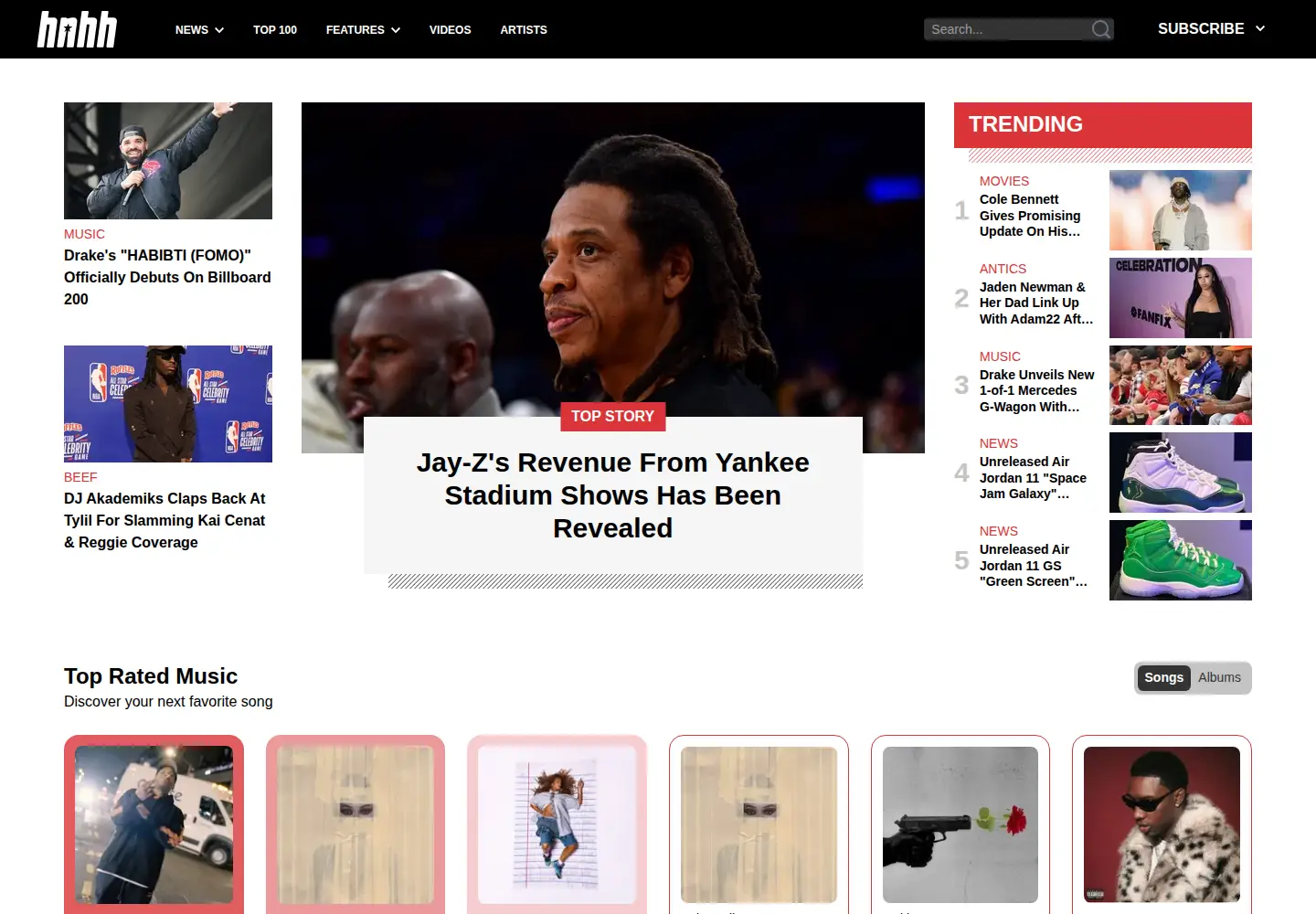This screenshot has height=914, width=1316.
Task: Click the MOVIES category tag in Trending
Action: click(x=1004, y=181)
